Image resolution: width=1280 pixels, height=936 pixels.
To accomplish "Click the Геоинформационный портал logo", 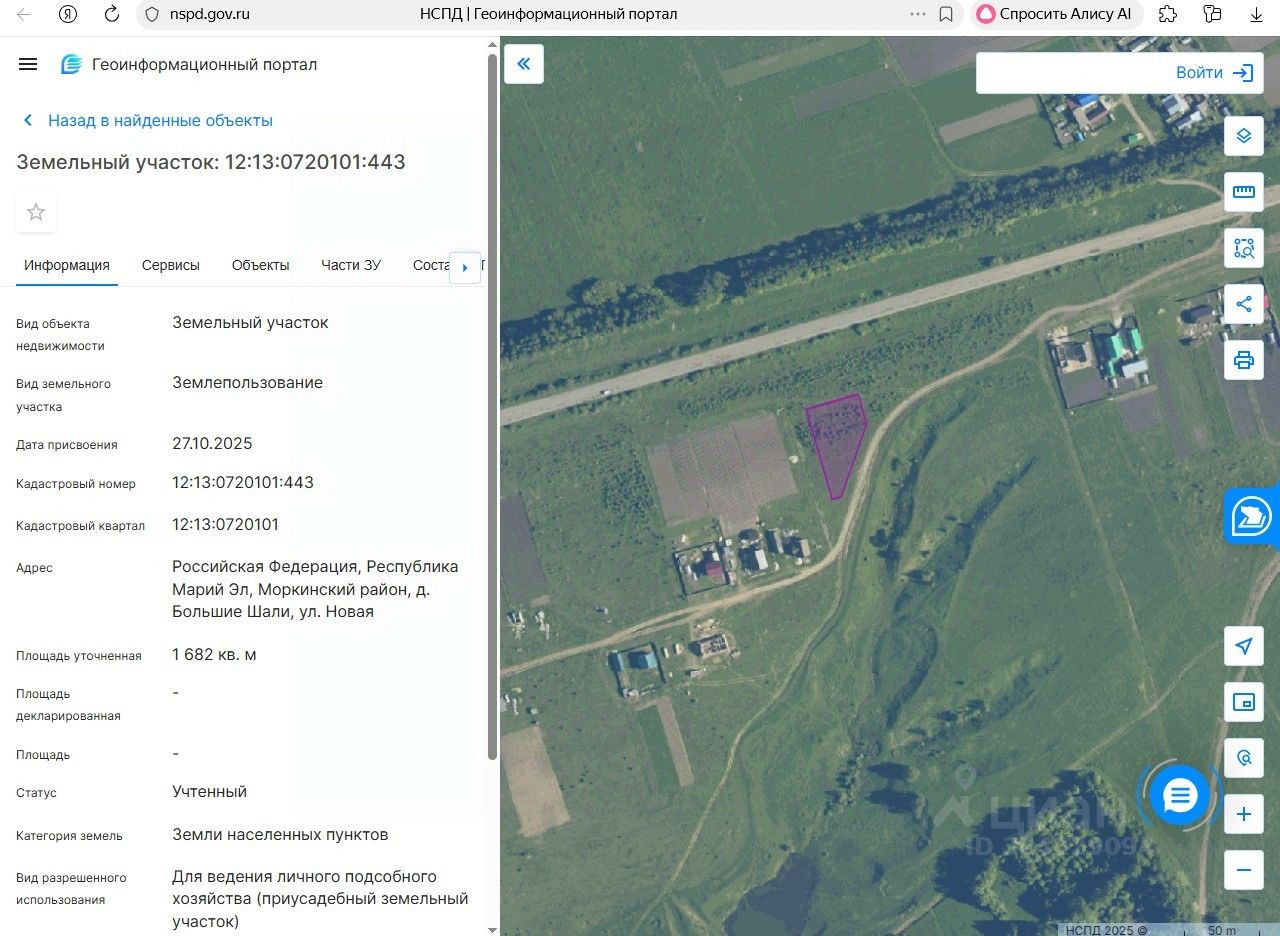I will point(189,64).
